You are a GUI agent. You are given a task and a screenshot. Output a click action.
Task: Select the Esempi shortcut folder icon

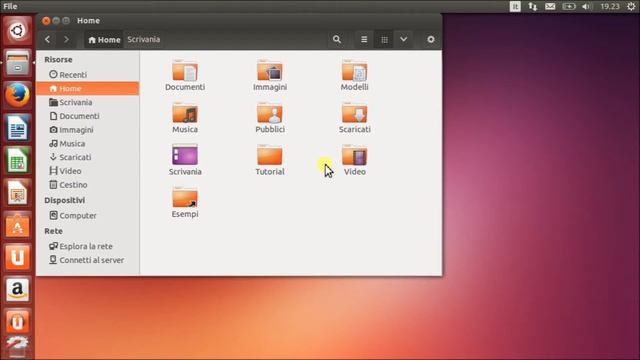coord(185,198)
